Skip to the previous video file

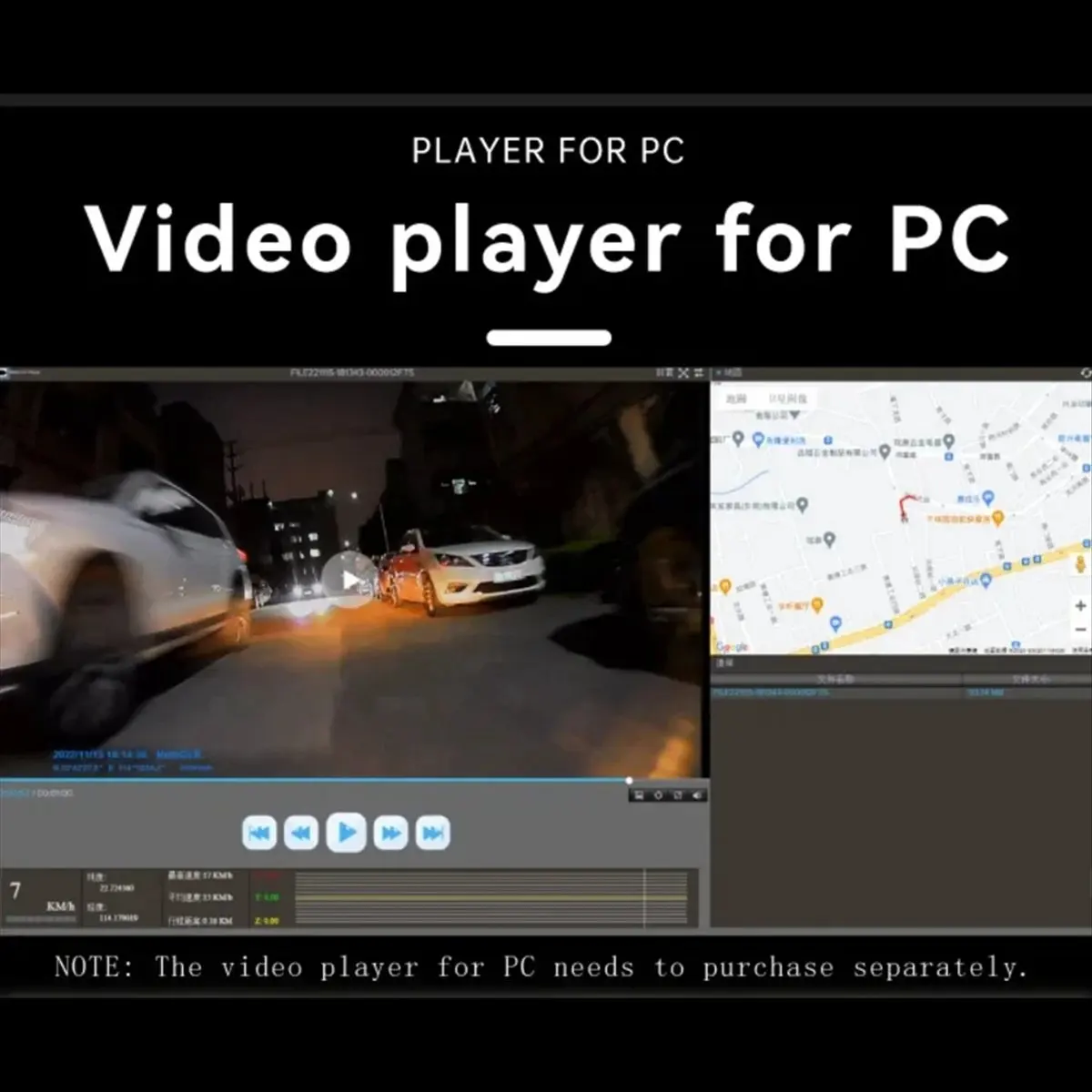(x=259, y=833)
